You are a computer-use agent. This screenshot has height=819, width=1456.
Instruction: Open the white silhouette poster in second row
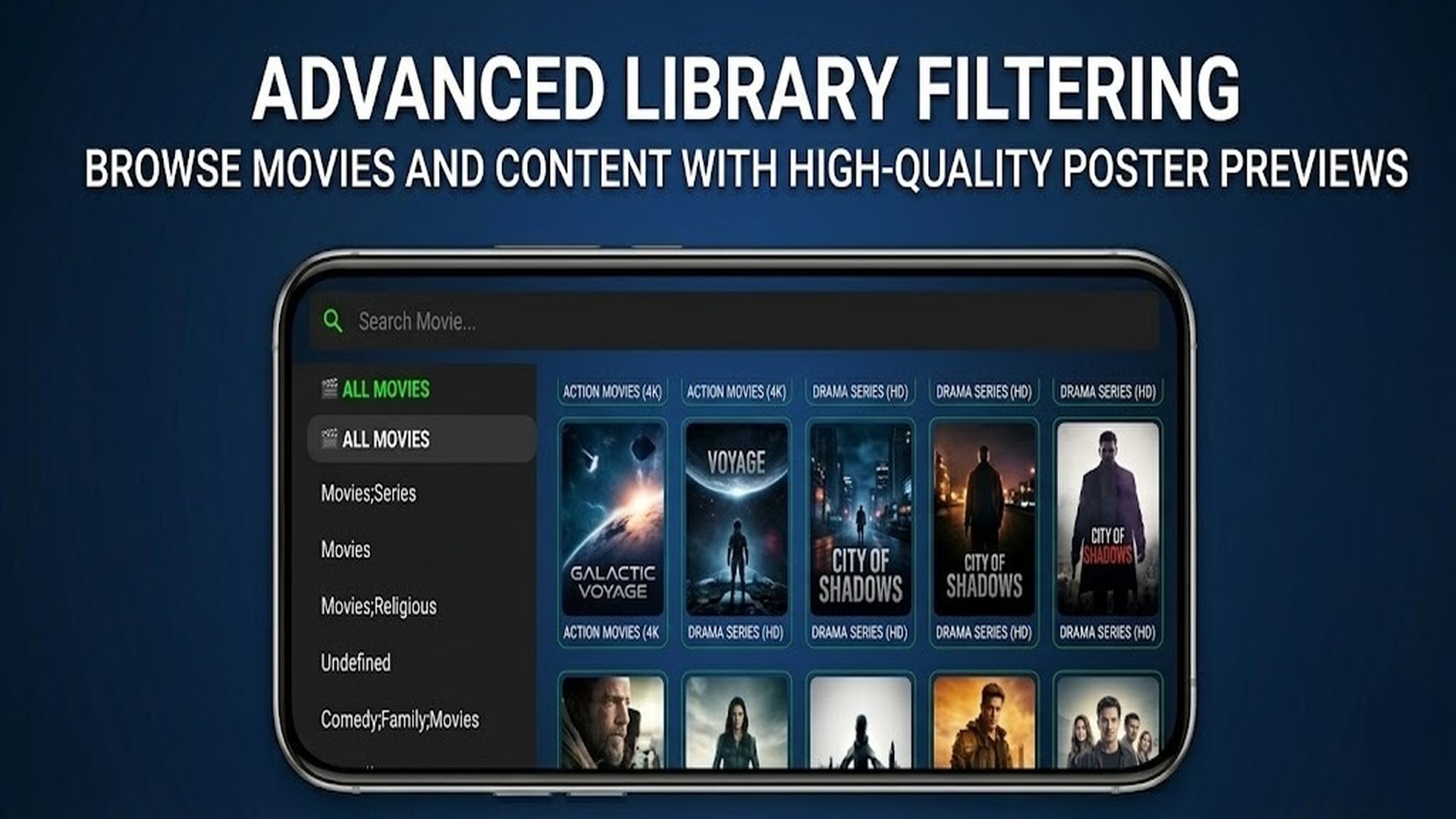[x=860, y=722]
